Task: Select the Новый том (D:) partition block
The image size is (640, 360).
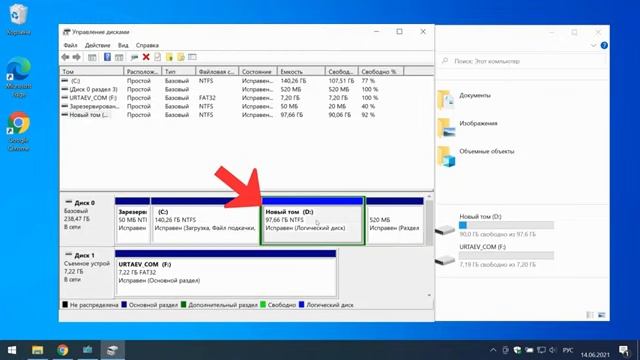Action: (312, 221)
